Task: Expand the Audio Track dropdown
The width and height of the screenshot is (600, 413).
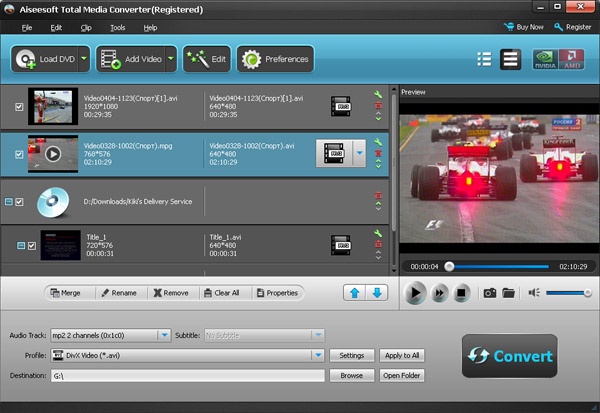Action: (164, 335)
